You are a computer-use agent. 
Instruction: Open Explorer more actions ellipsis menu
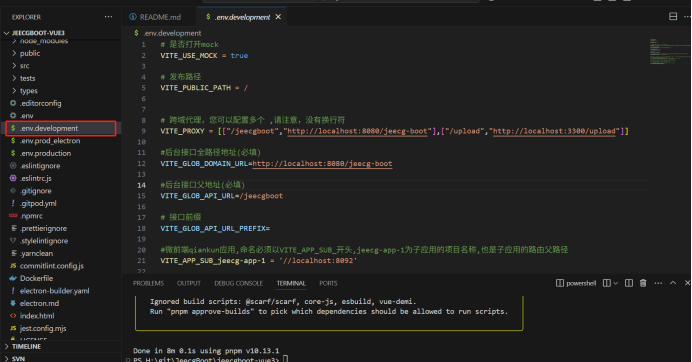pyautogui.click(x=108, y=17)
